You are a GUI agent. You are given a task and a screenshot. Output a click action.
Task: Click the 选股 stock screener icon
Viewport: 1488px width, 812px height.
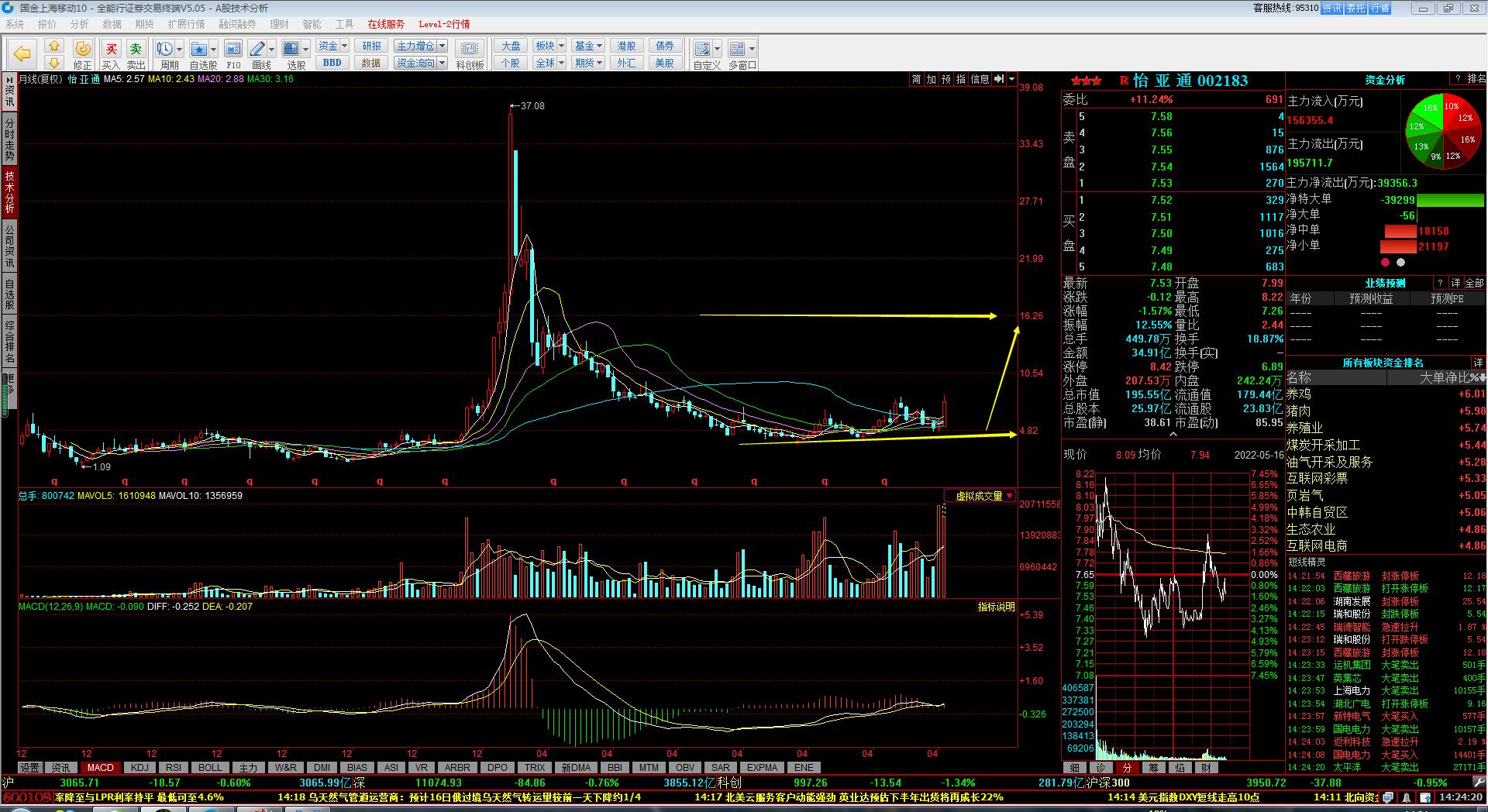(x=291, y=48)
